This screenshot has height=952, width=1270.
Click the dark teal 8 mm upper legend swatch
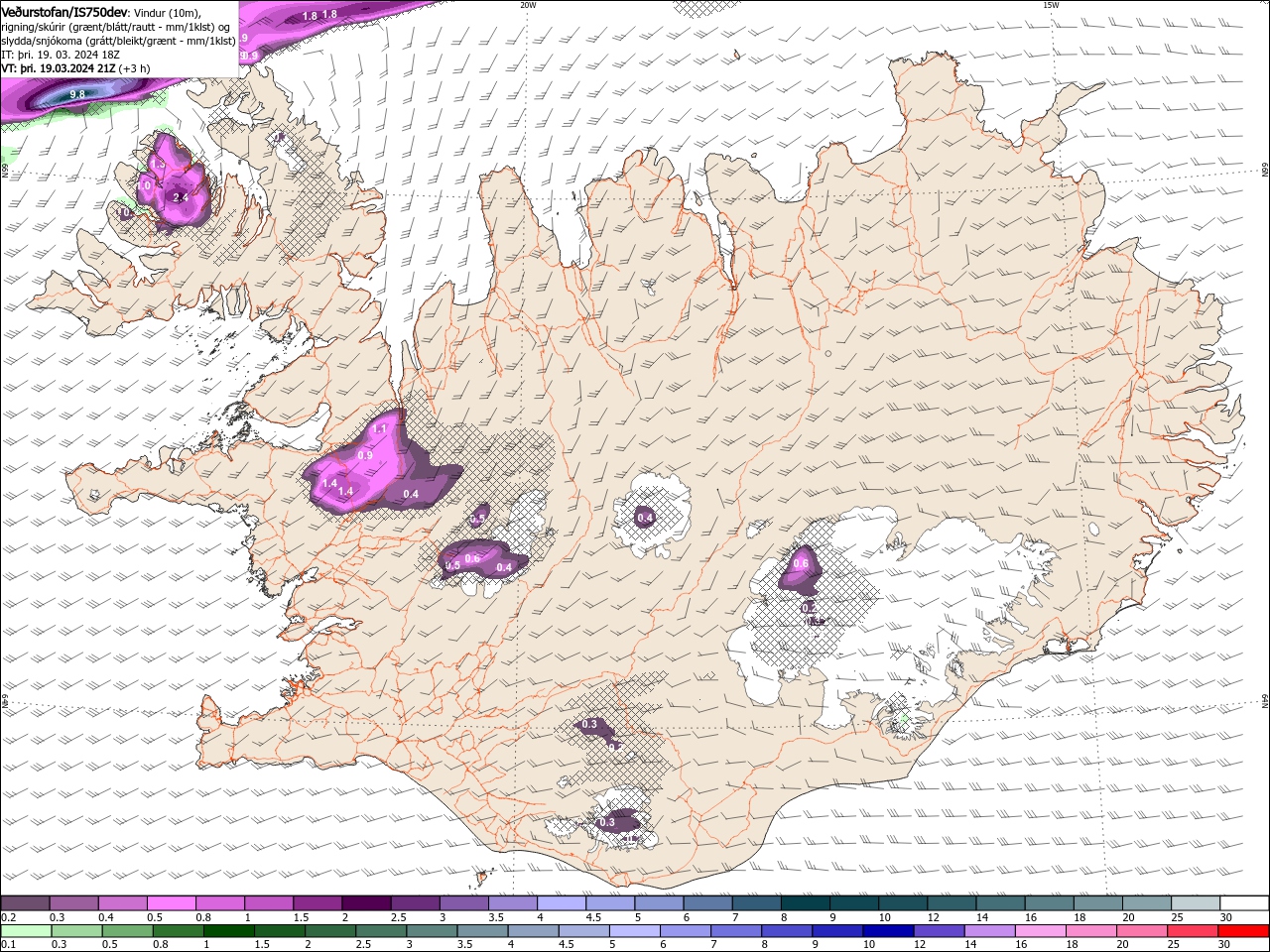click(806, 903)
